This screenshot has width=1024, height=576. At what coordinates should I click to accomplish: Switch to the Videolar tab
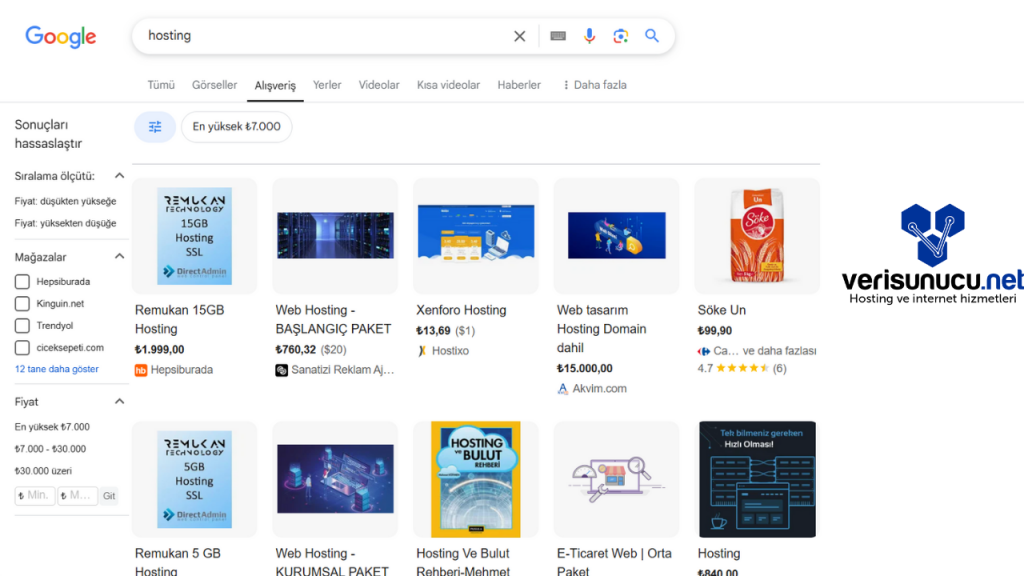click(379, 85)
